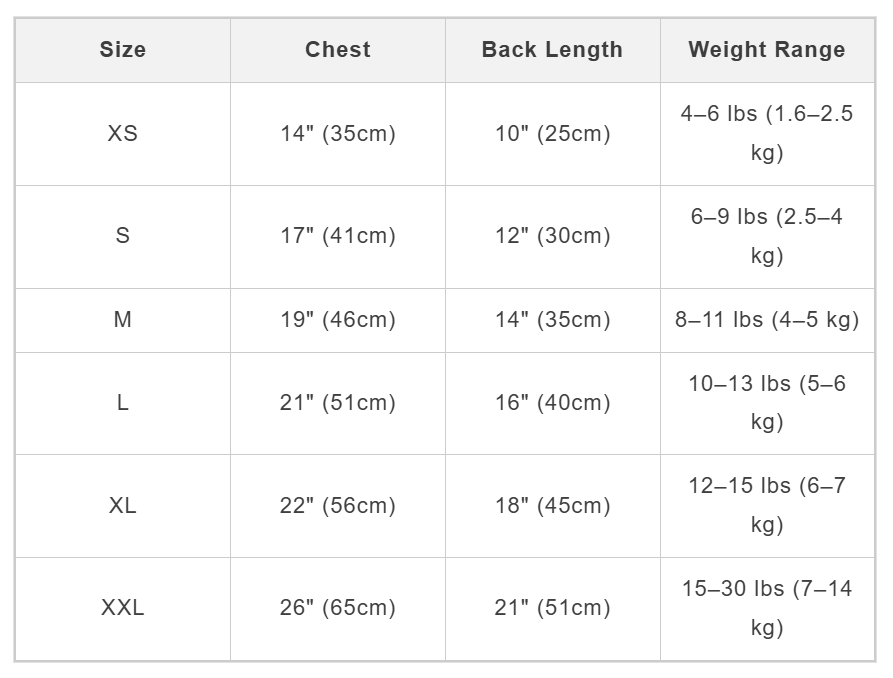Select the XS size cell
The height and width of the screenshot is (678, 893).
click(123, 134)
